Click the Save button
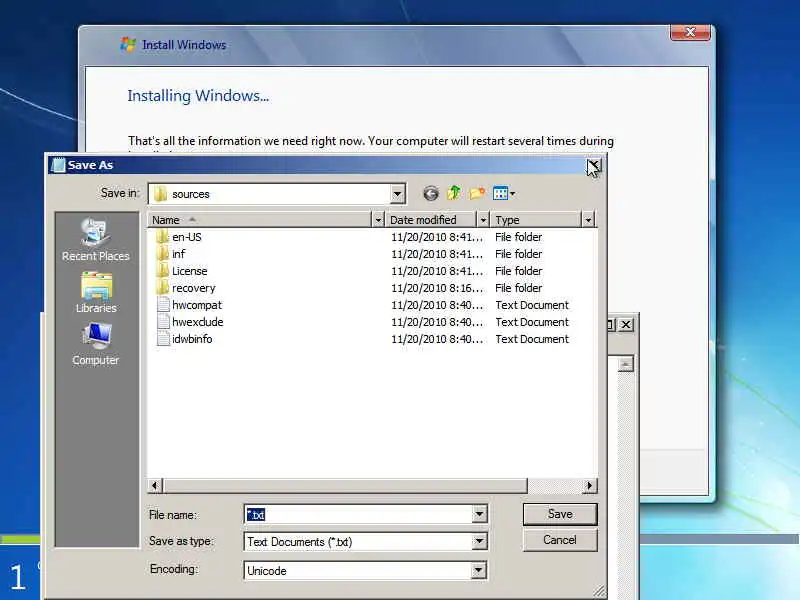 click(560, 514)
